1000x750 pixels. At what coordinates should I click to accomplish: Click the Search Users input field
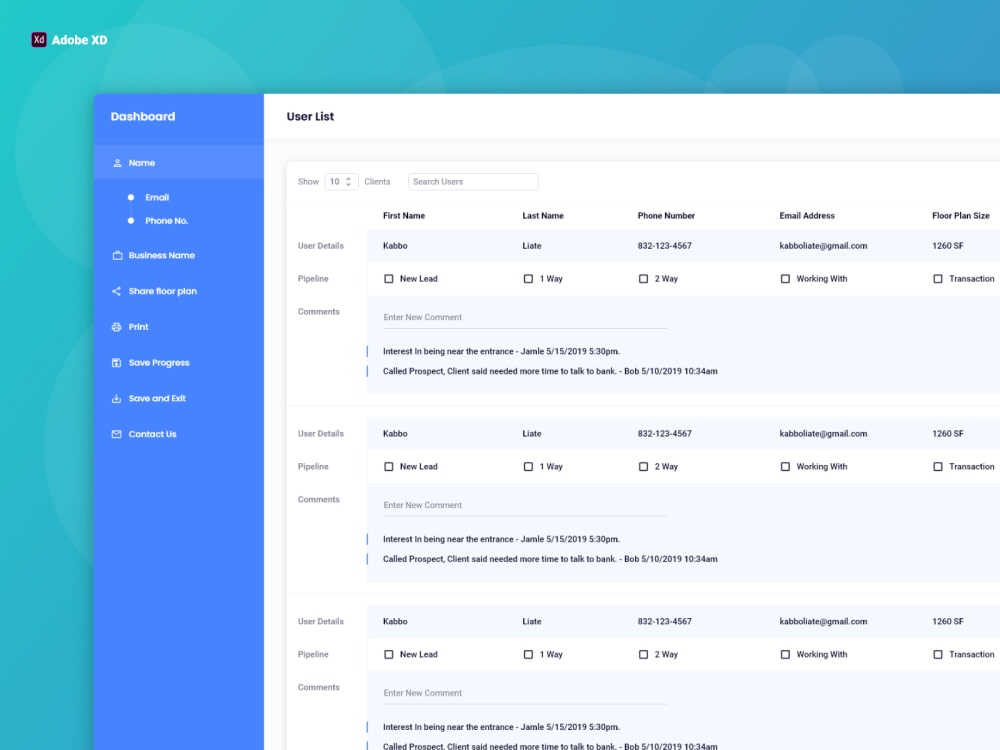pyautogui.click(x=472, y=181)
